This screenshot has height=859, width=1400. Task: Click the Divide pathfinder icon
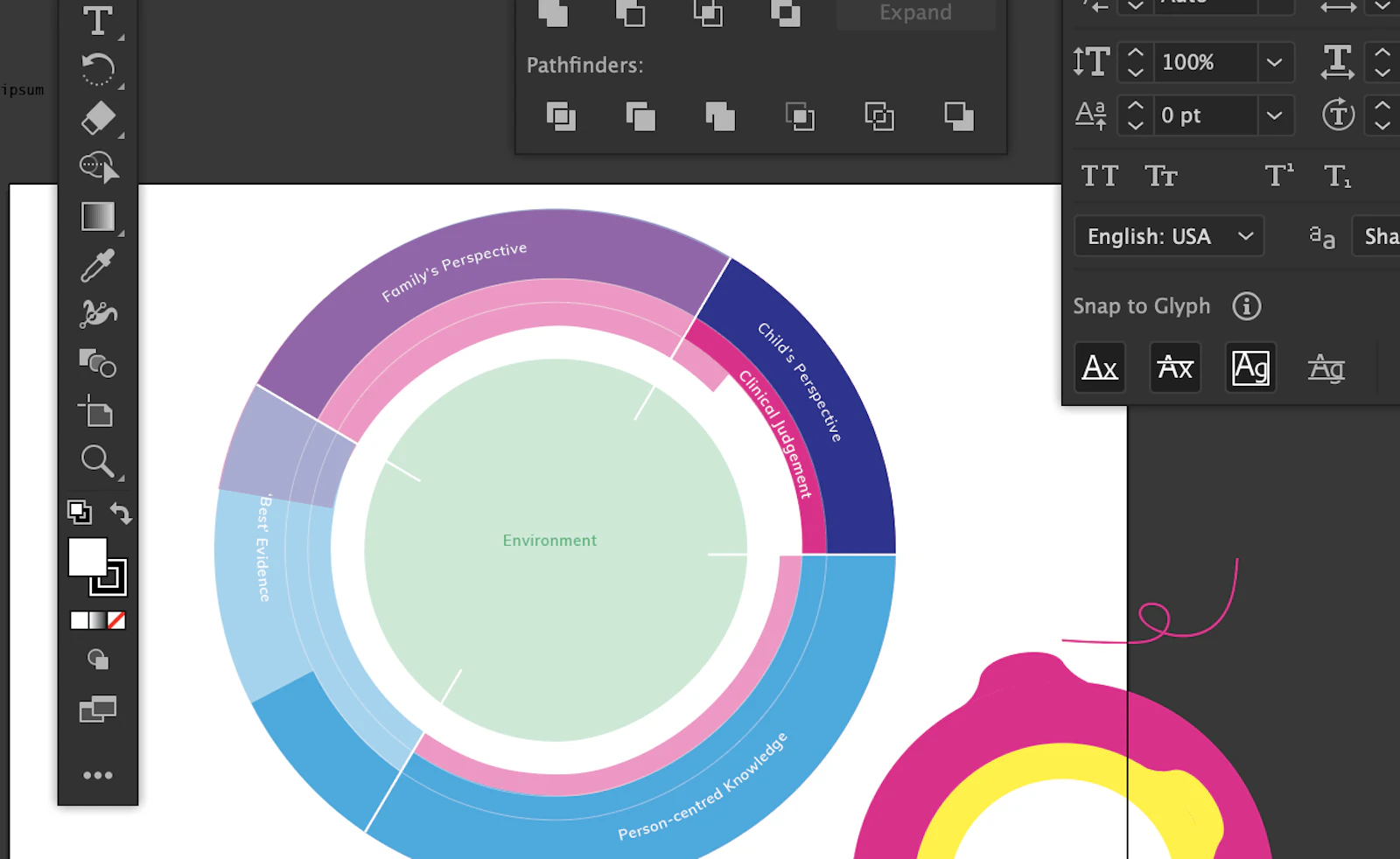561,116
